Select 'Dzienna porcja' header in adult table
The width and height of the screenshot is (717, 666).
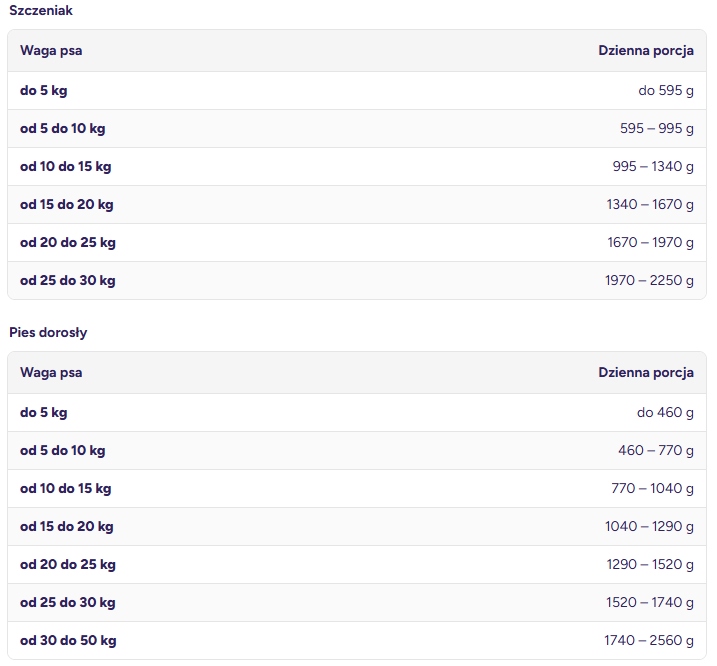pyautogui.click(x=646, y=373)
